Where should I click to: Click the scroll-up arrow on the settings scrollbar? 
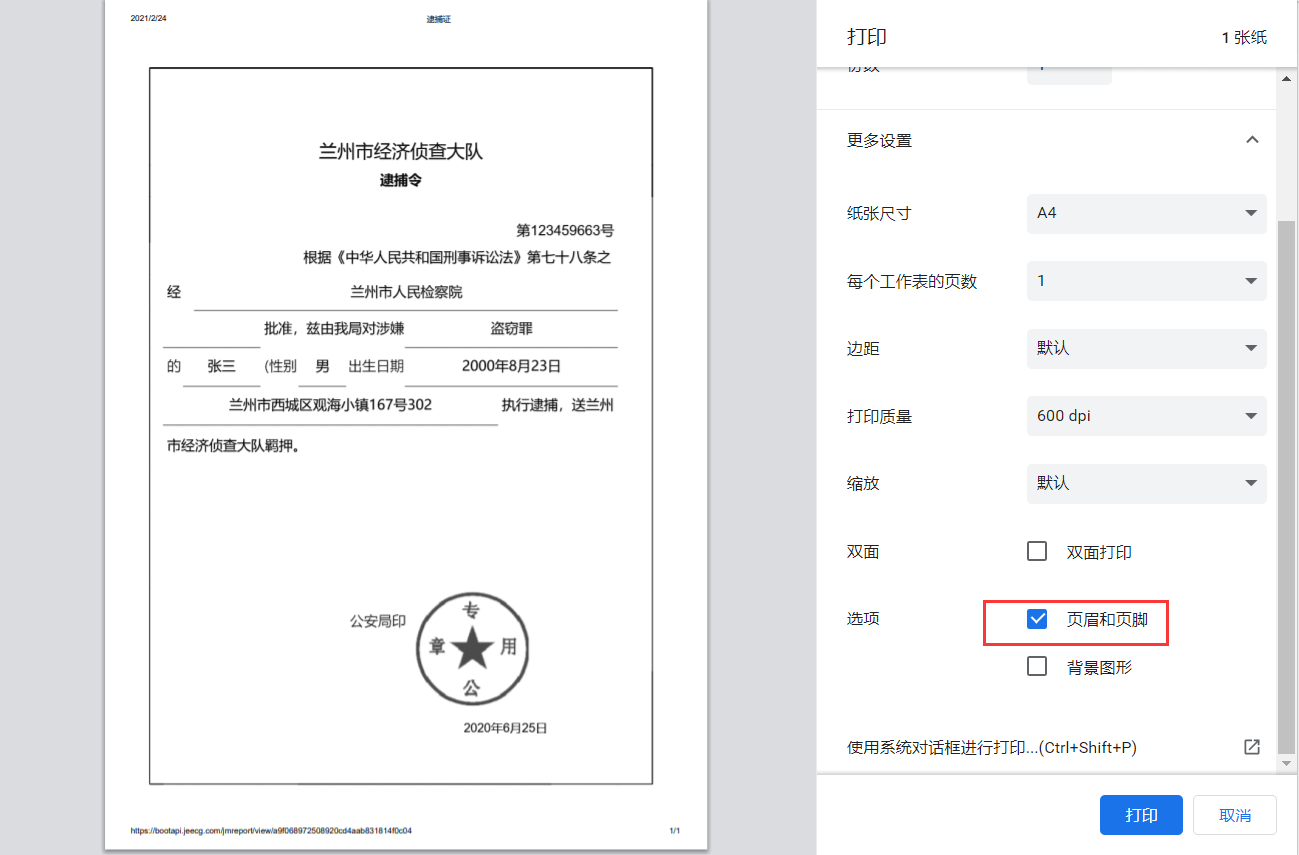[x=1288, y=78]
